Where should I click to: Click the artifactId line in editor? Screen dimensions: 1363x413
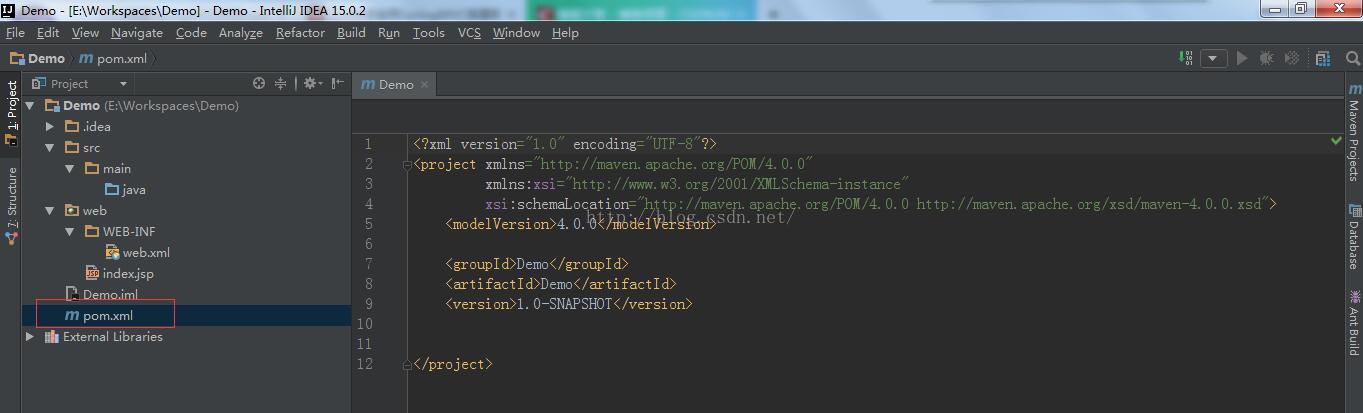561,284
